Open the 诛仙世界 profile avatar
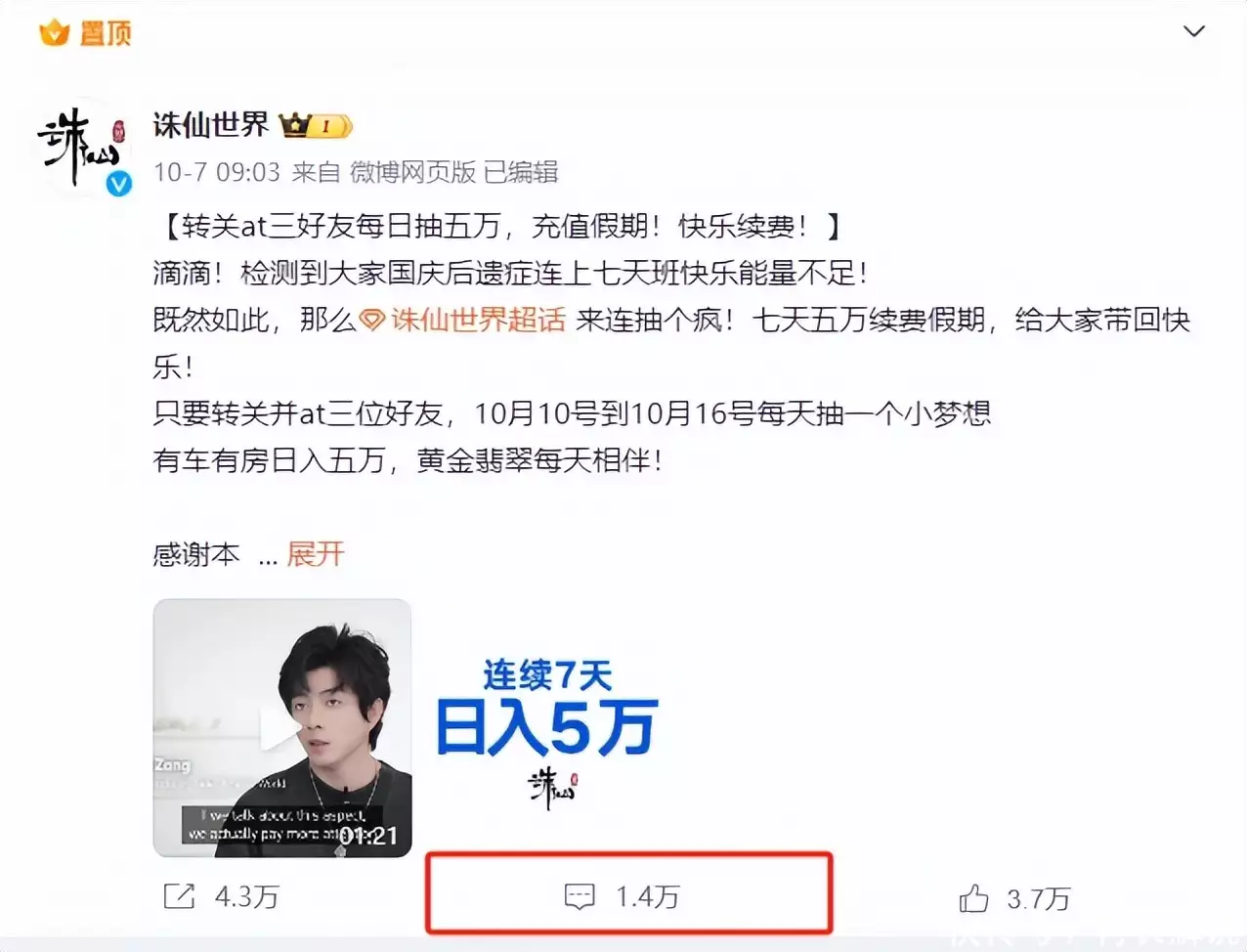The height and width of the screenshot is (952, 1247). pos(81,147)
